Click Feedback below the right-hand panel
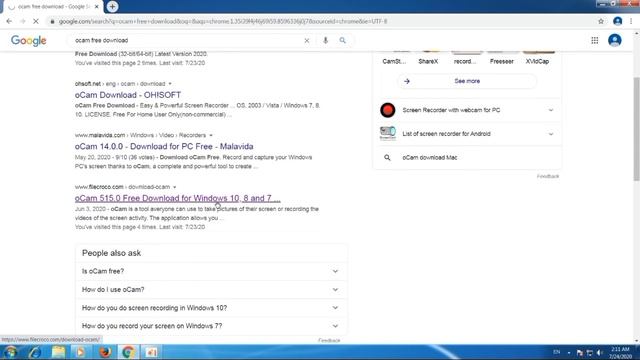 click(548, 176)
